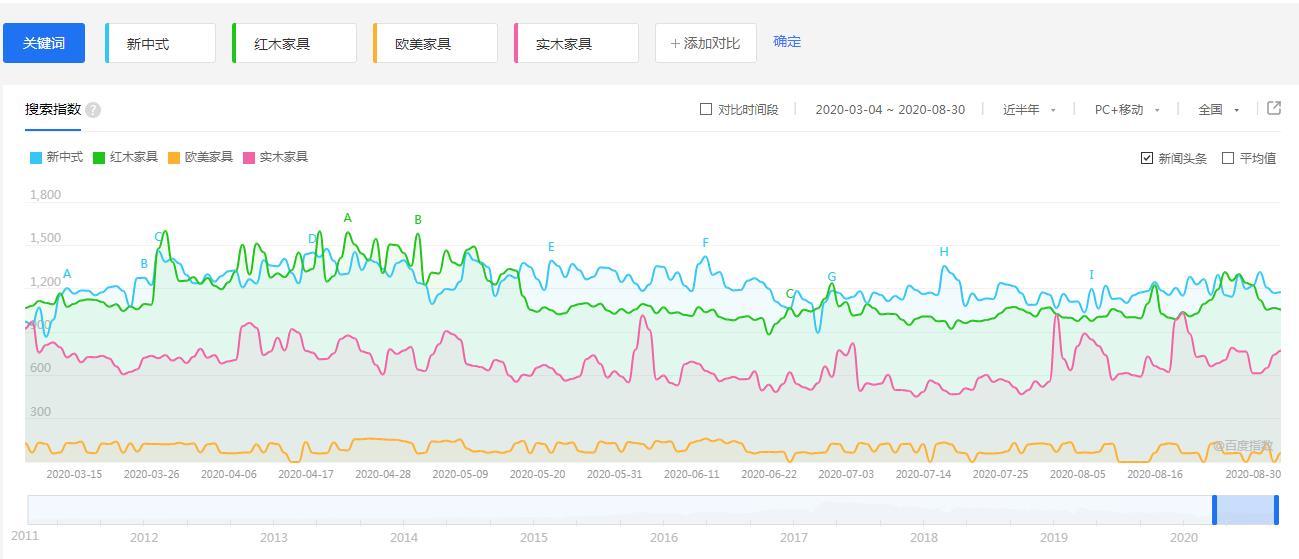This screenshot has width=1299, height=559.
Task: Click news marker E on chart
Action: coord(551,247)
